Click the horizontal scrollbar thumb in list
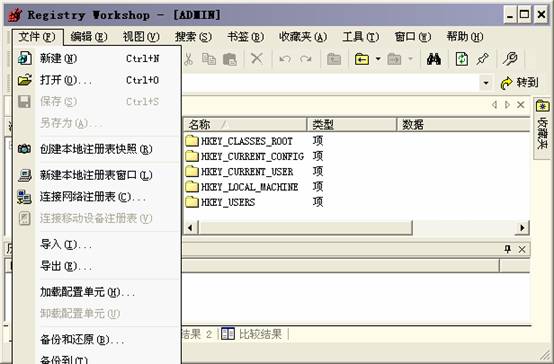The height and width of the screenshot is (364, 554). coord(305,228)
